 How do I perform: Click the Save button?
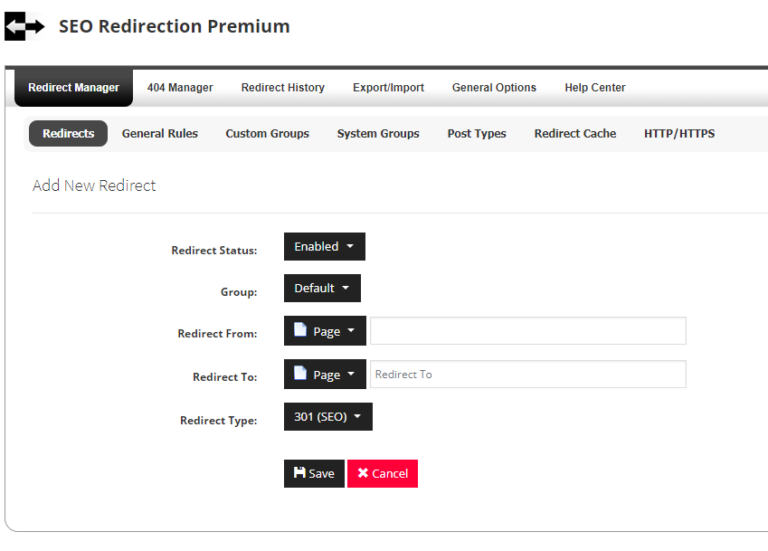(x=314, y=473)
